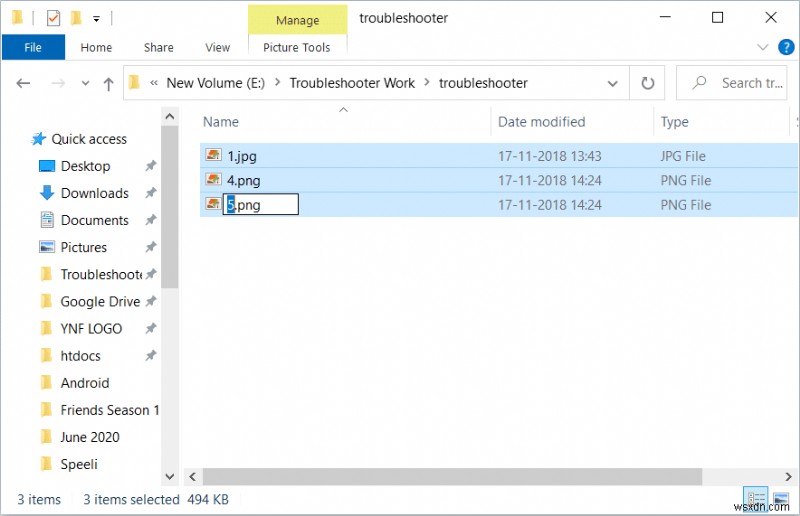Open Google Drive in the navigation pane
Image resolution: width=800 pixels, height=516 pixels.
pos(100,301)
